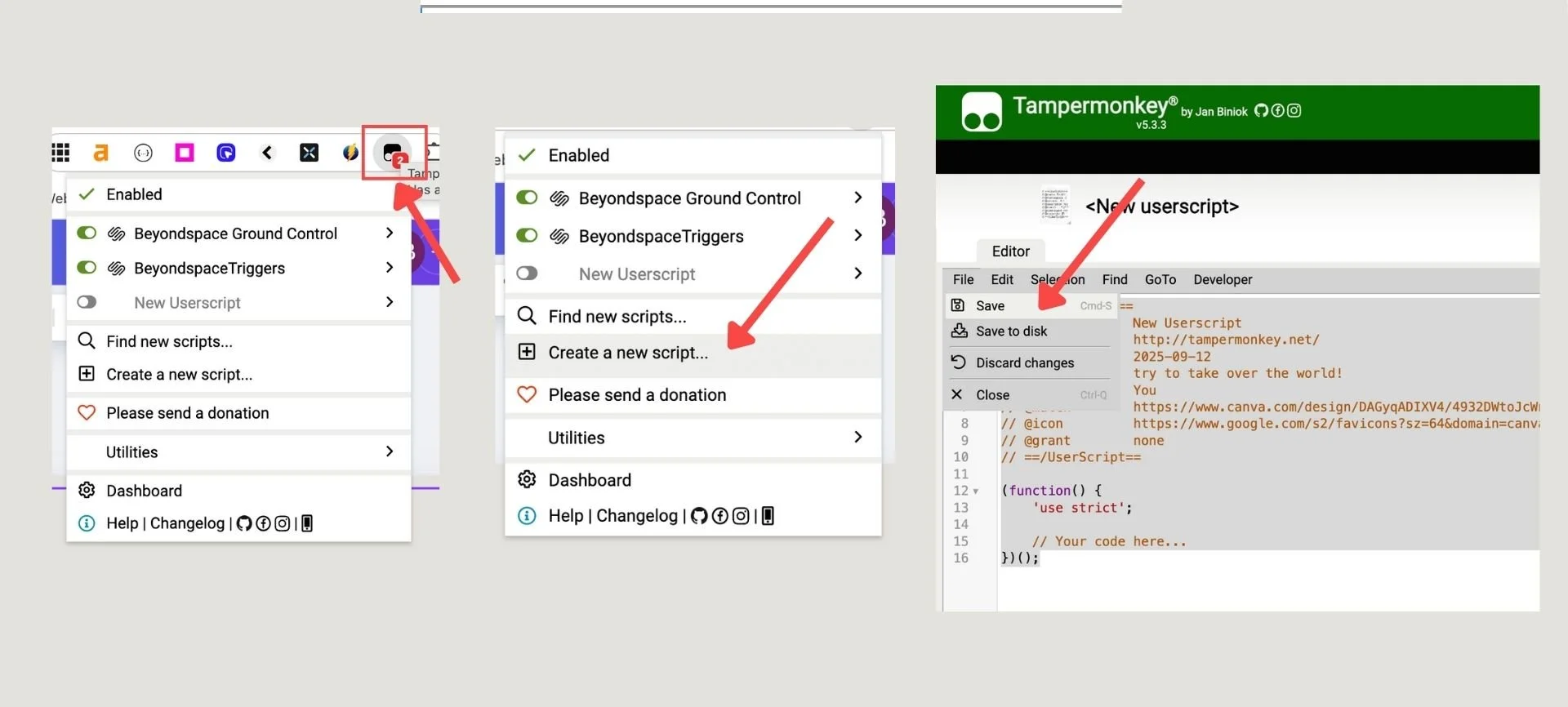Image resolution: width=1568 pixels, height=707 pixels.
Task: Toggle the Enabled checkmark in middle popup
Action: click(528, 155)
